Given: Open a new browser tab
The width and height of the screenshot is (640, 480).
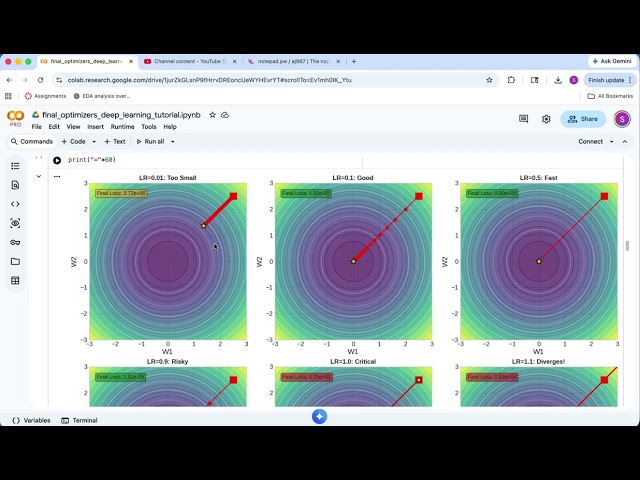Looking at the screenshot, I should coord(354,61).
